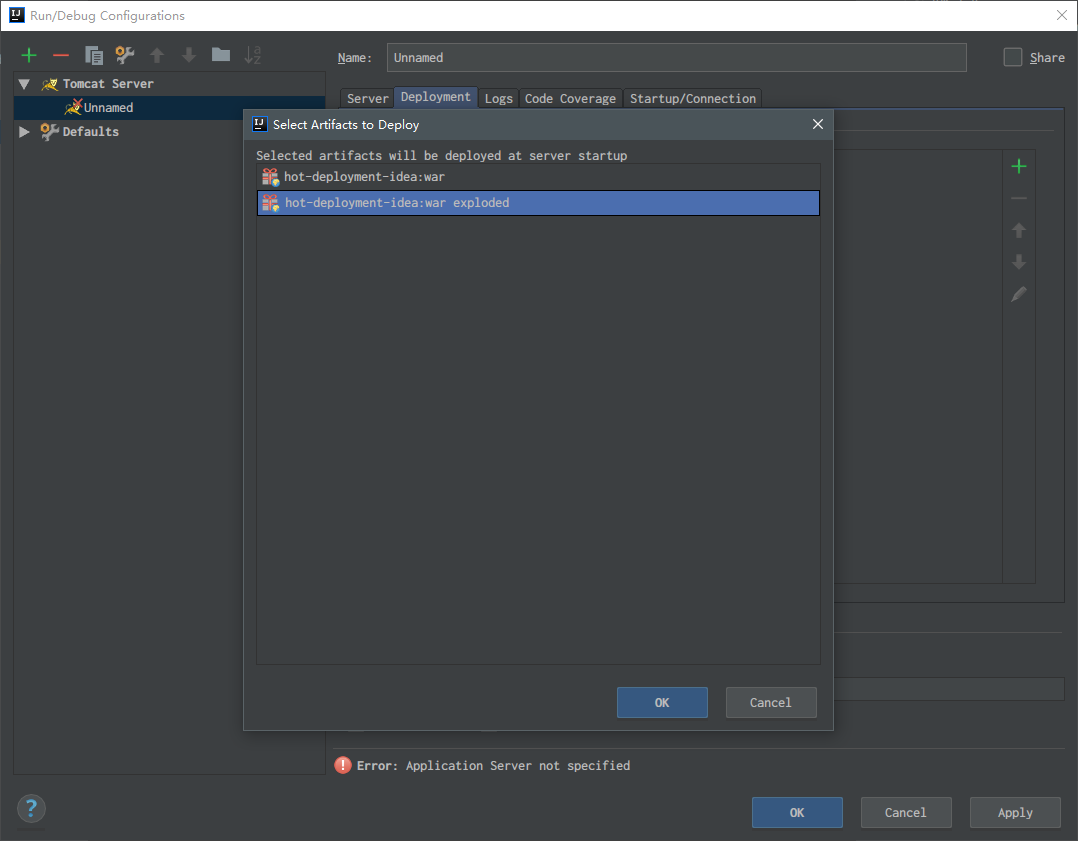
Task: Remove artifact using the minus in Deployment panel
Action: coord(1019,198)
